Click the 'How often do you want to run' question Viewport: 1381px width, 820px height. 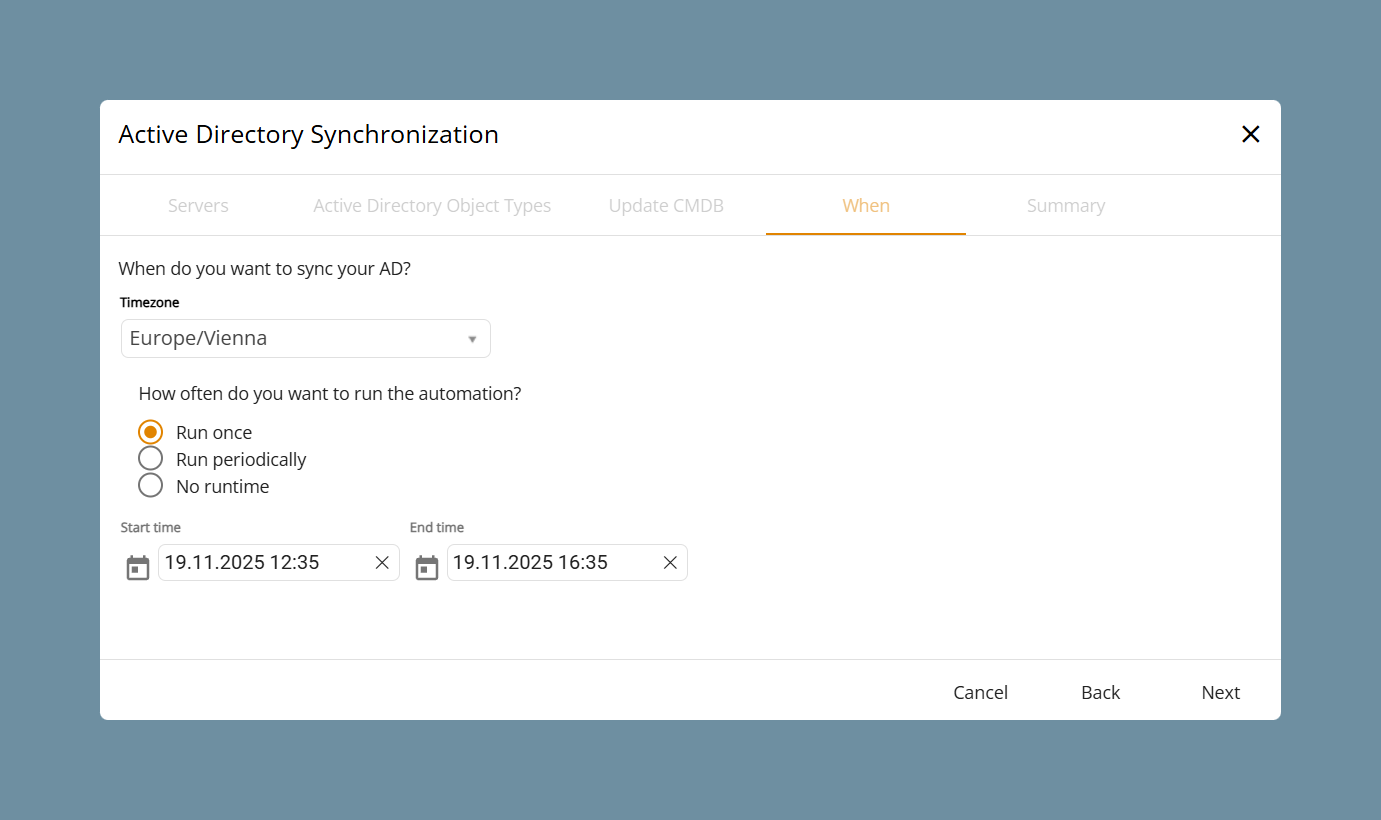pos(330,394)
